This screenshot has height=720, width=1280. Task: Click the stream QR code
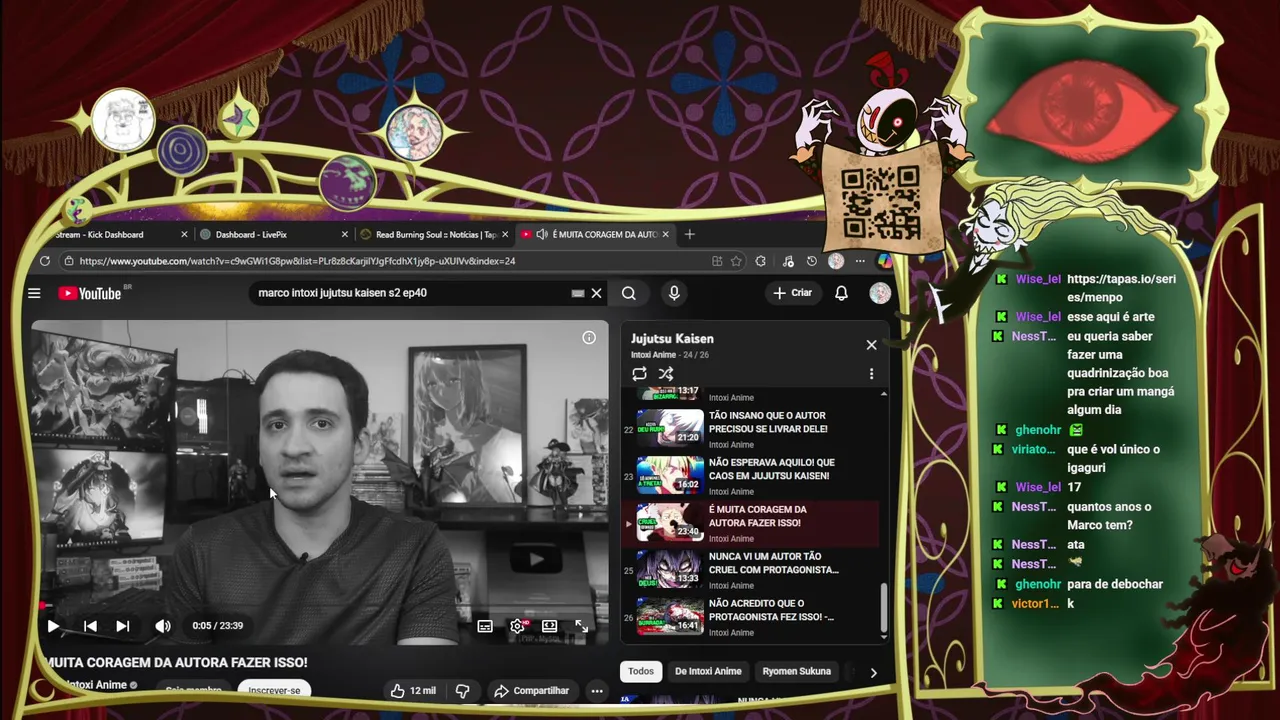pyautogui.click(x=880, y=203)
